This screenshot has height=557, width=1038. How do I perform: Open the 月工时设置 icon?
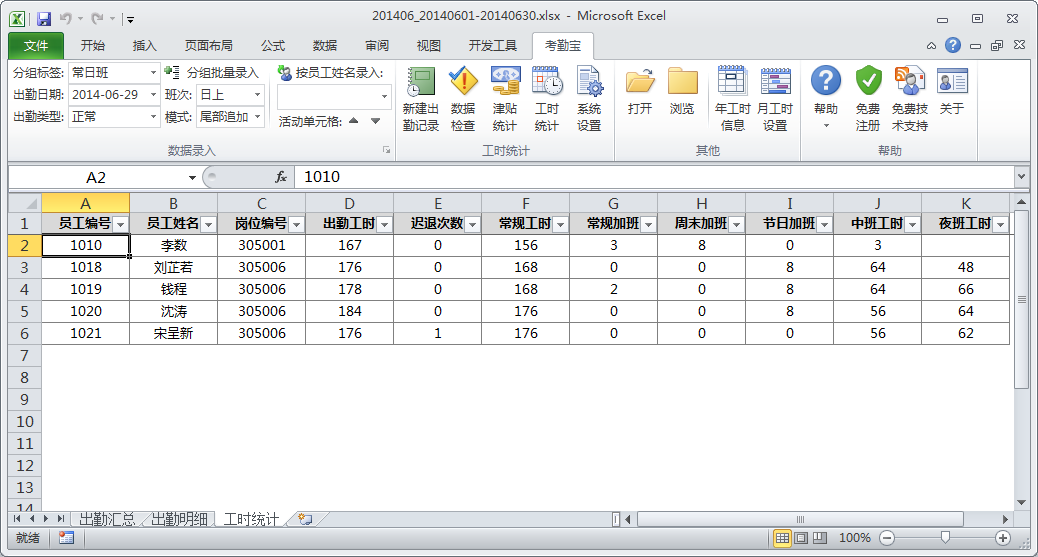(x=775, y=99)
